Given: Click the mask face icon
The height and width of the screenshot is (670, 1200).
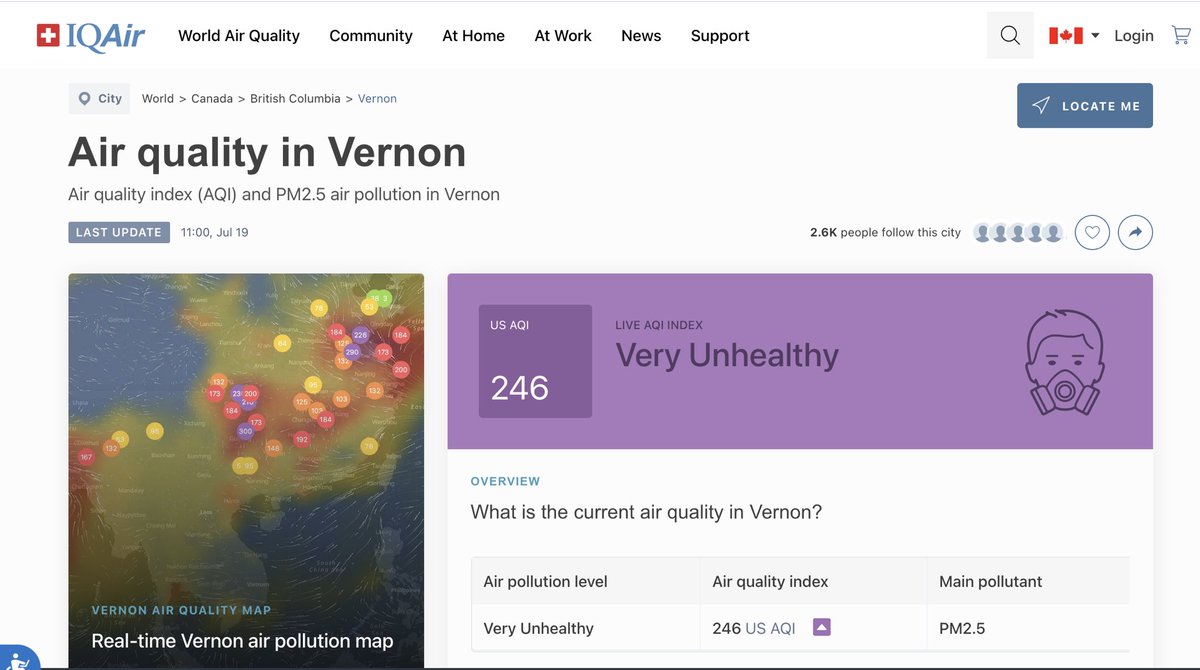Looking at the screenshot, I should point(1065,362).
